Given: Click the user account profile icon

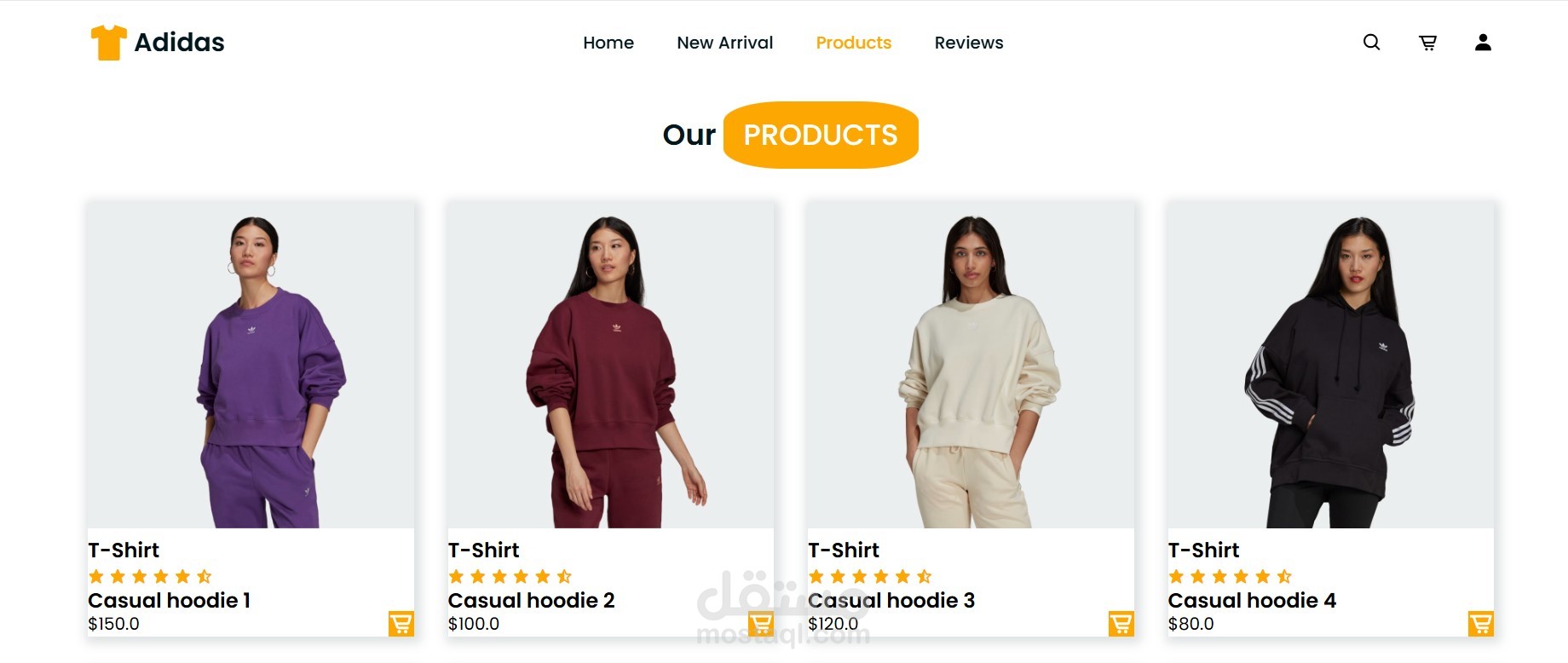Looking at the screenshot, I should (1483, 43).
